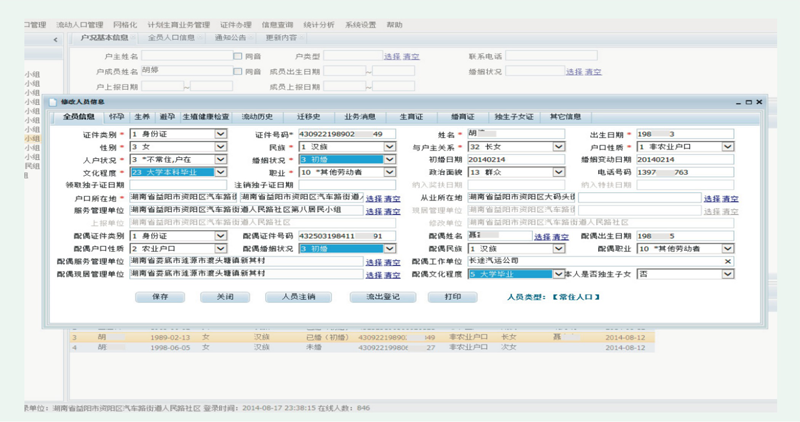Expand the 配偶婚姻状况 dropdown
The image size is (800, 422).
pyautogui.click(x=389, y=249)
